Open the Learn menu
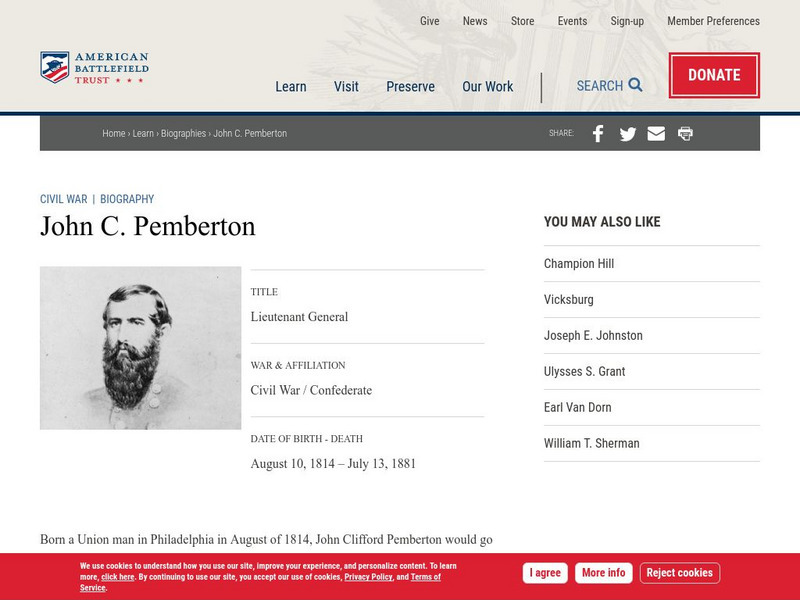Screen dimensions: 800x600 coord(291,87)
